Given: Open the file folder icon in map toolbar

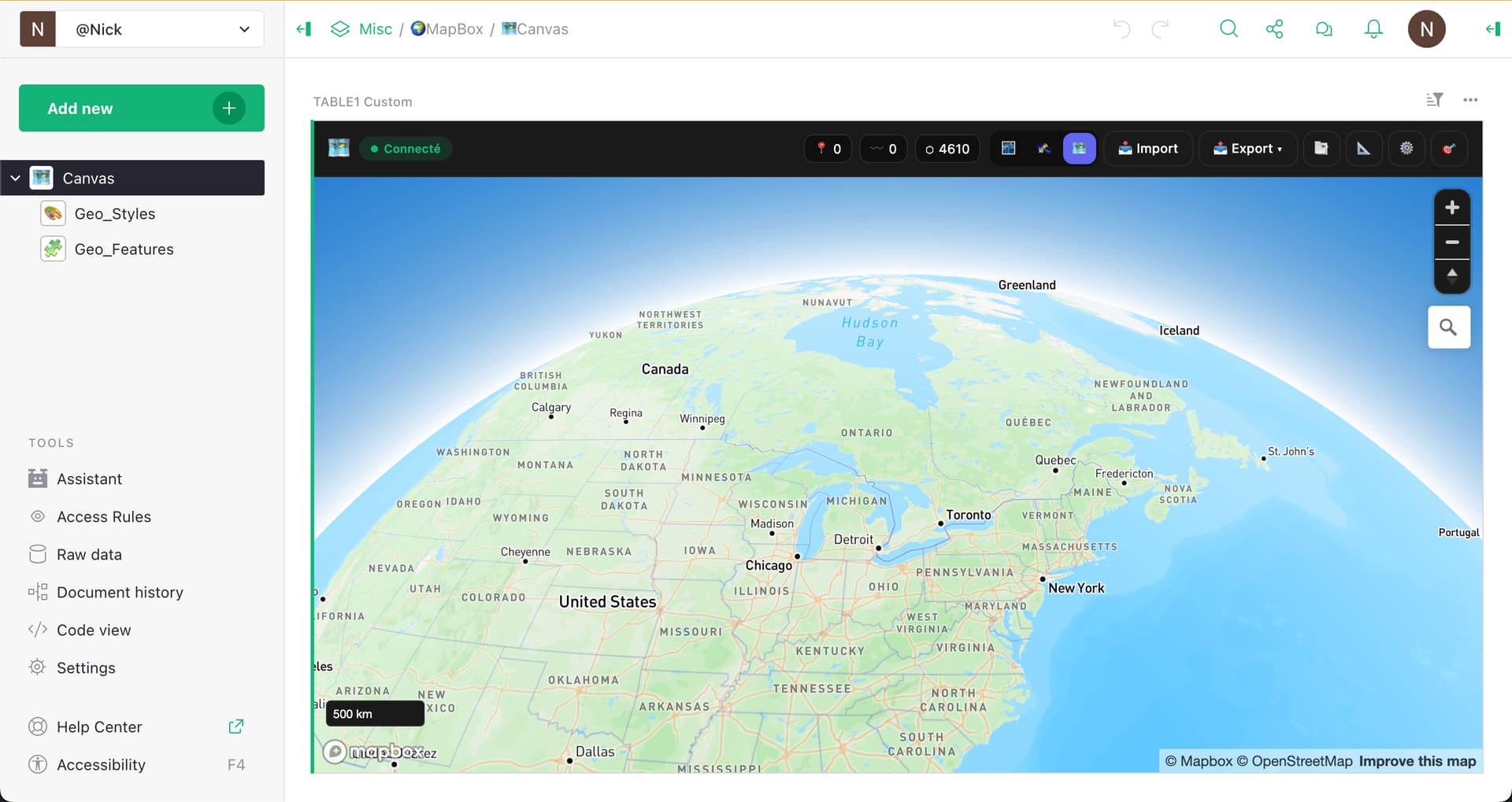Looking at the screenshot, I should (1321, 149).
